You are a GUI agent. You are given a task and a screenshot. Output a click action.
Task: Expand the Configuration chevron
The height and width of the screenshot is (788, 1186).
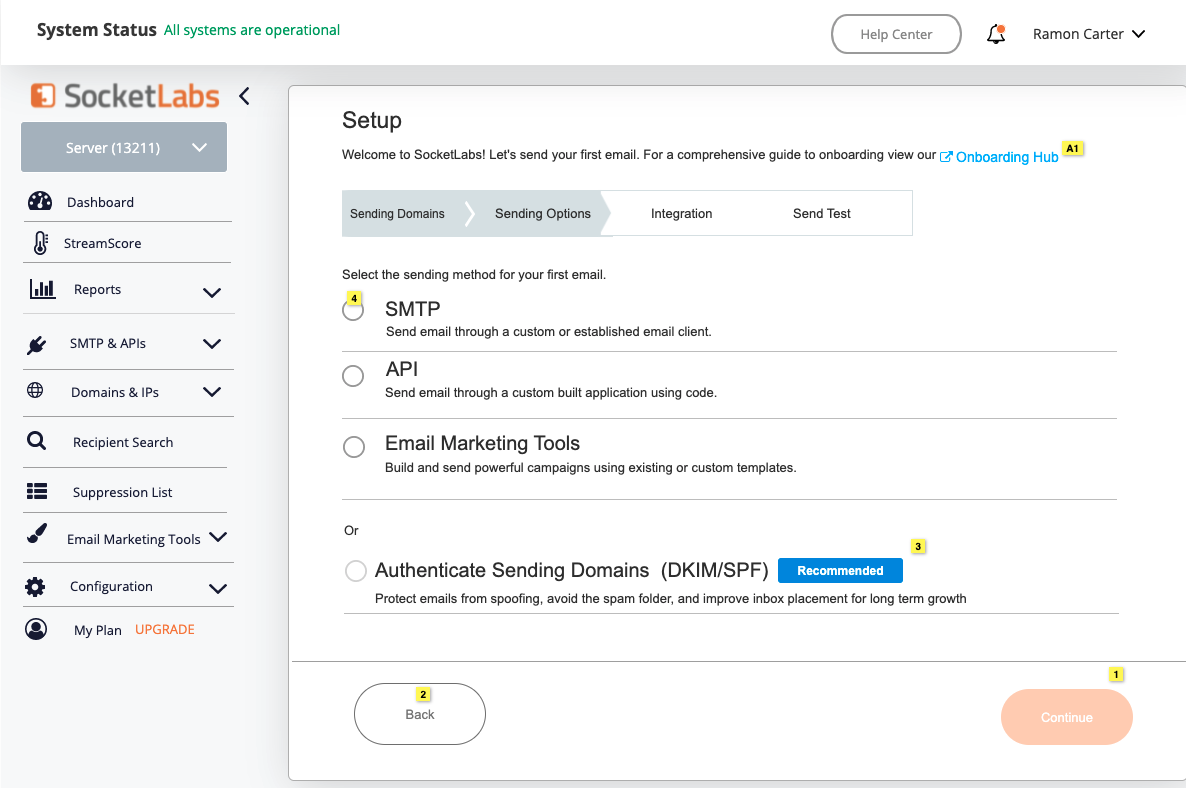click(x=218, y=588)
